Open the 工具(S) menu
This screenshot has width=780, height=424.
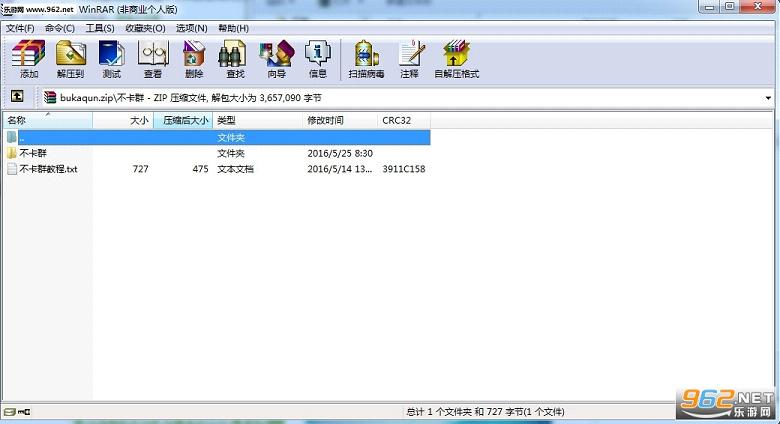100,28
